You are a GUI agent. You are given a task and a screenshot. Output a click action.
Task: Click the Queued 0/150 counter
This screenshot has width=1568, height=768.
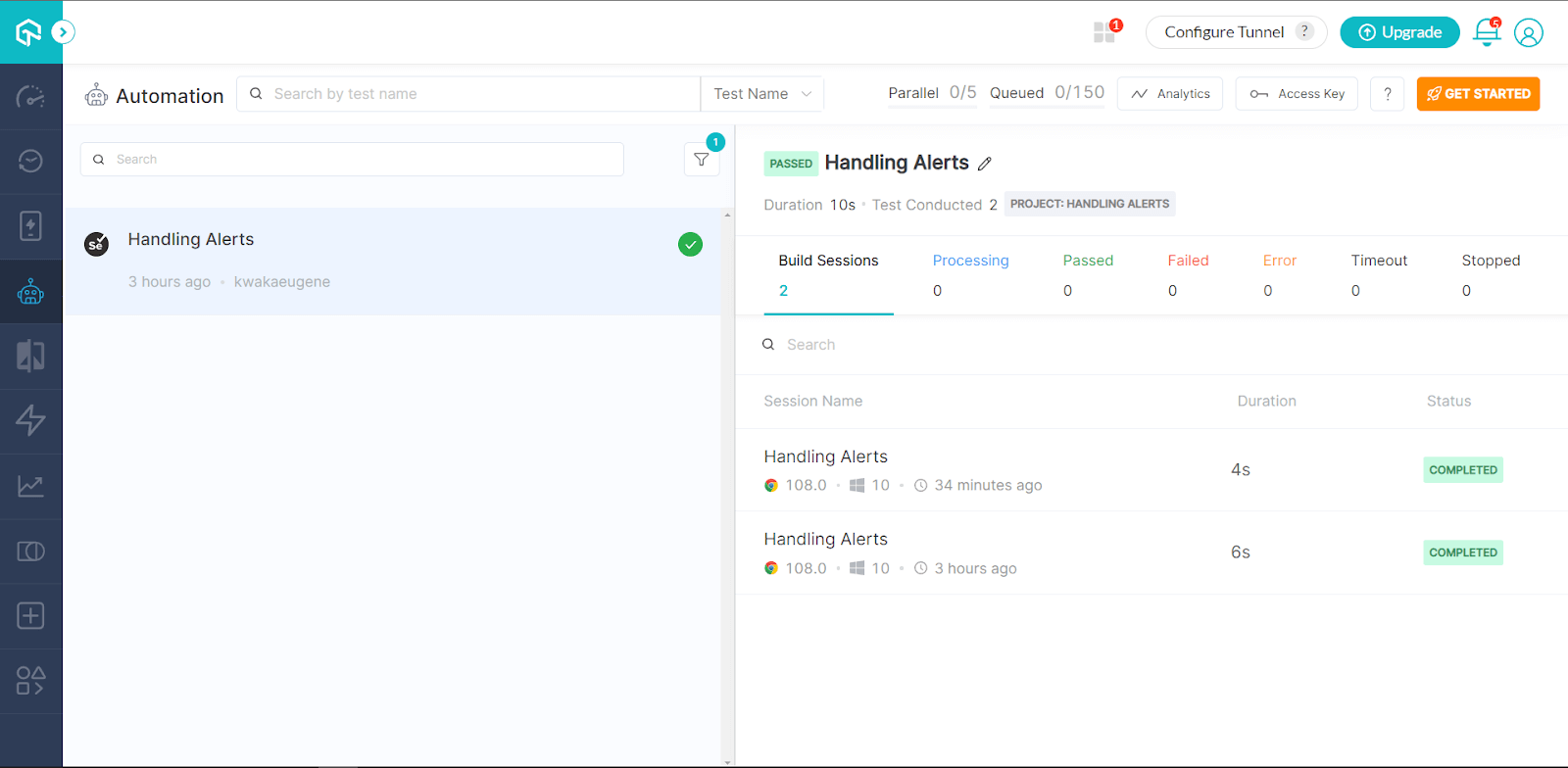click(1047, 93)
